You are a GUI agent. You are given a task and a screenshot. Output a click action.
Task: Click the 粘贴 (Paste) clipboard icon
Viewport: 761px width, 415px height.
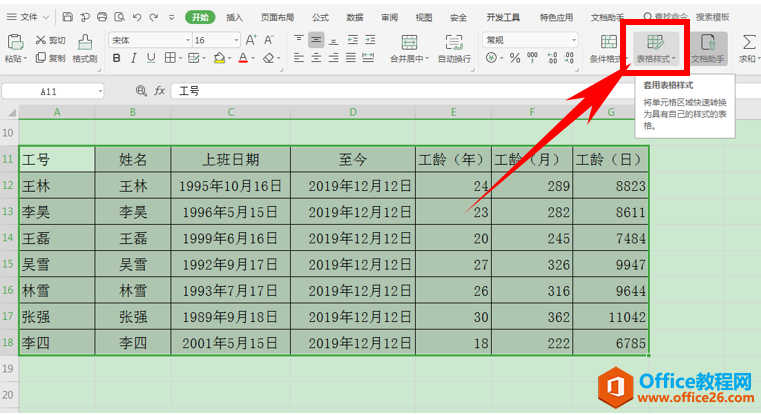(x=15, y=42)
